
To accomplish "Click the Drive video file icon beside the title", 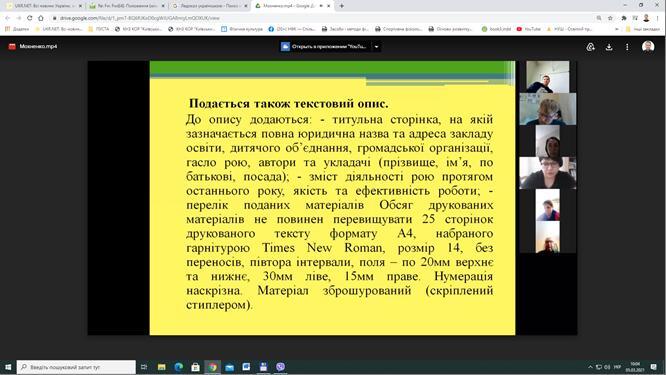I will point(12,46).
